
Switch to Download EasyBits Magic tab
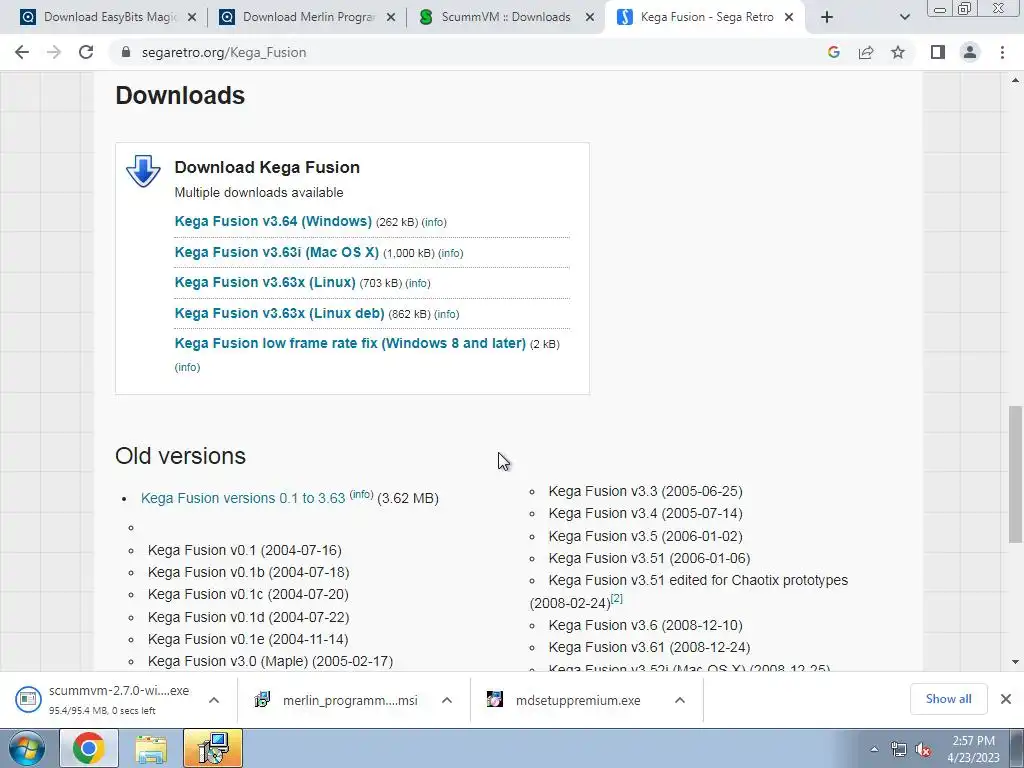coord(110,17)
